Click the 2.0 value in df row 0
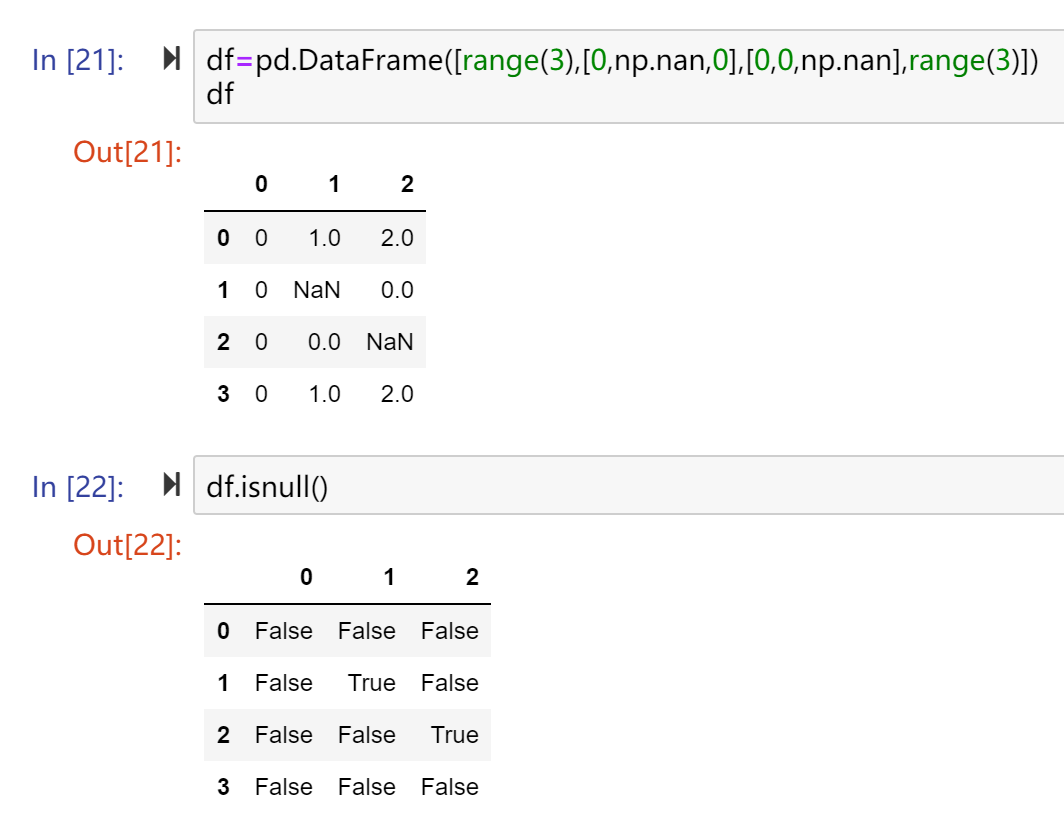 click(x=396, y=238)
